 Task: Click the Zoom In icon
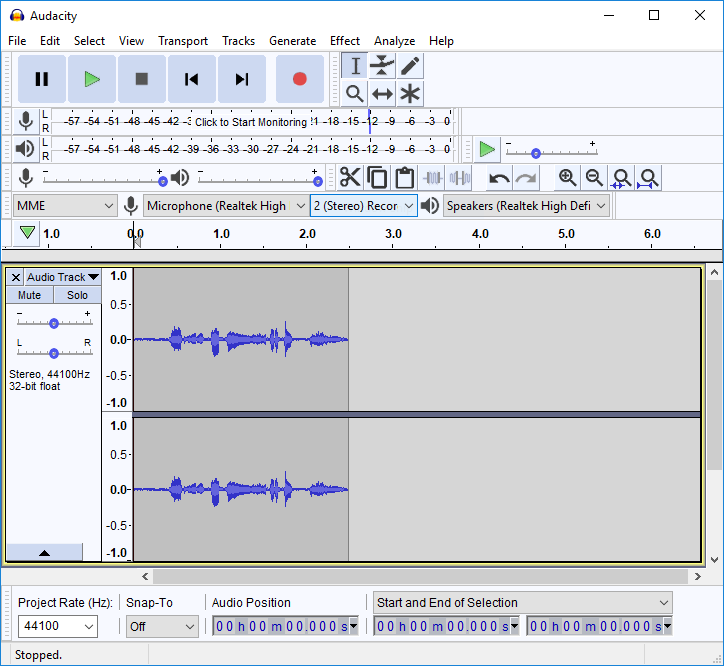567,178
